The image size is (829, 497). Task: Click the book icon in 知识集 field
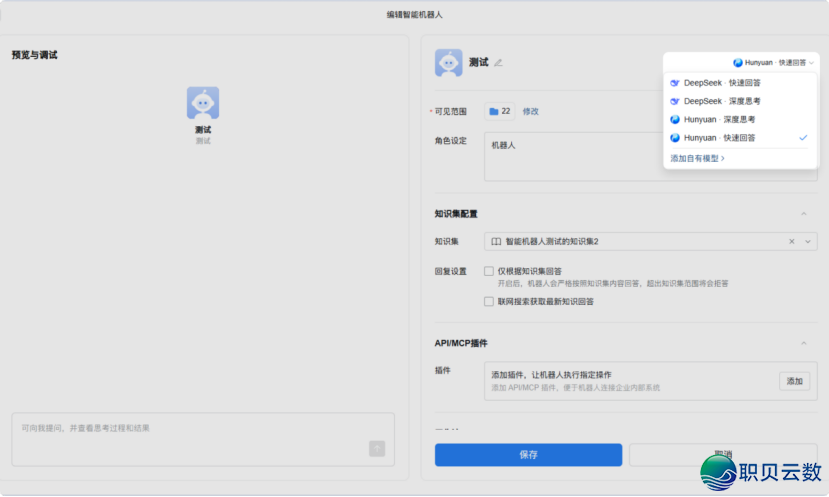tap(496, 242)
